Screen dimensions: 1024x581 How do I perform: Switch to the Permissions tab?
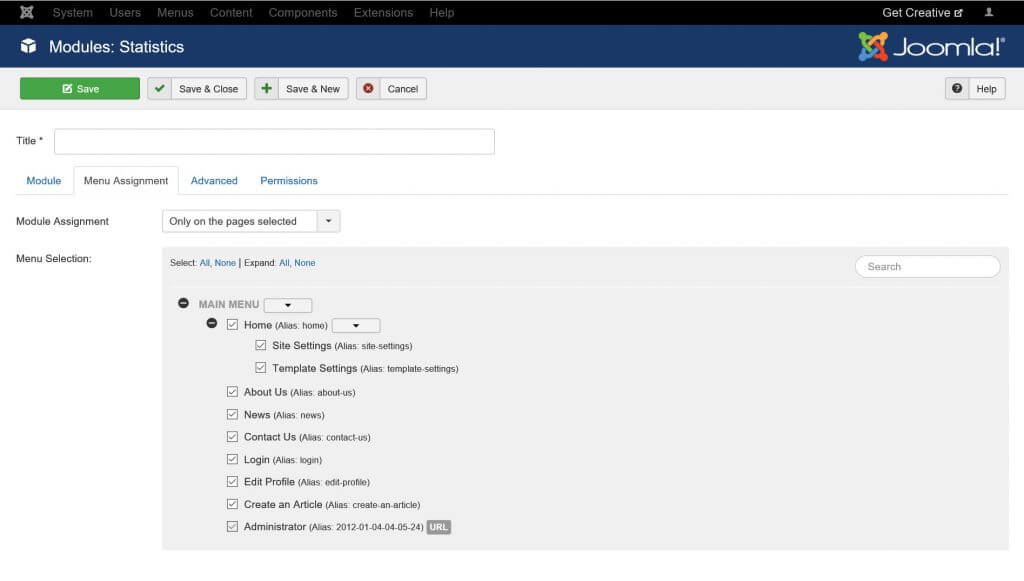[x=288, y=181]
